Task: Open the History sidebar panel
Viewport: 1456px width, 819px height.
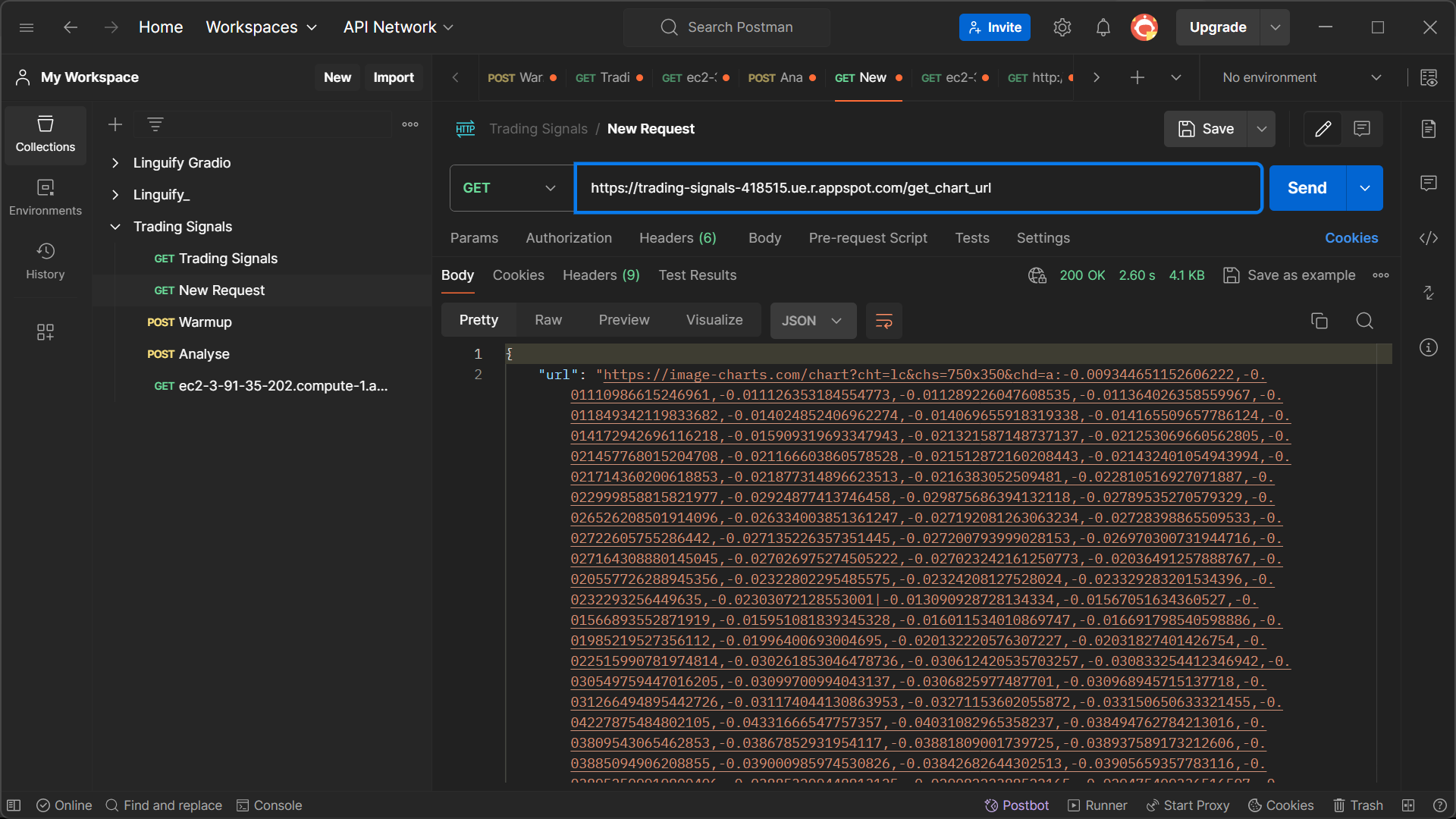Action: point(45,261)
